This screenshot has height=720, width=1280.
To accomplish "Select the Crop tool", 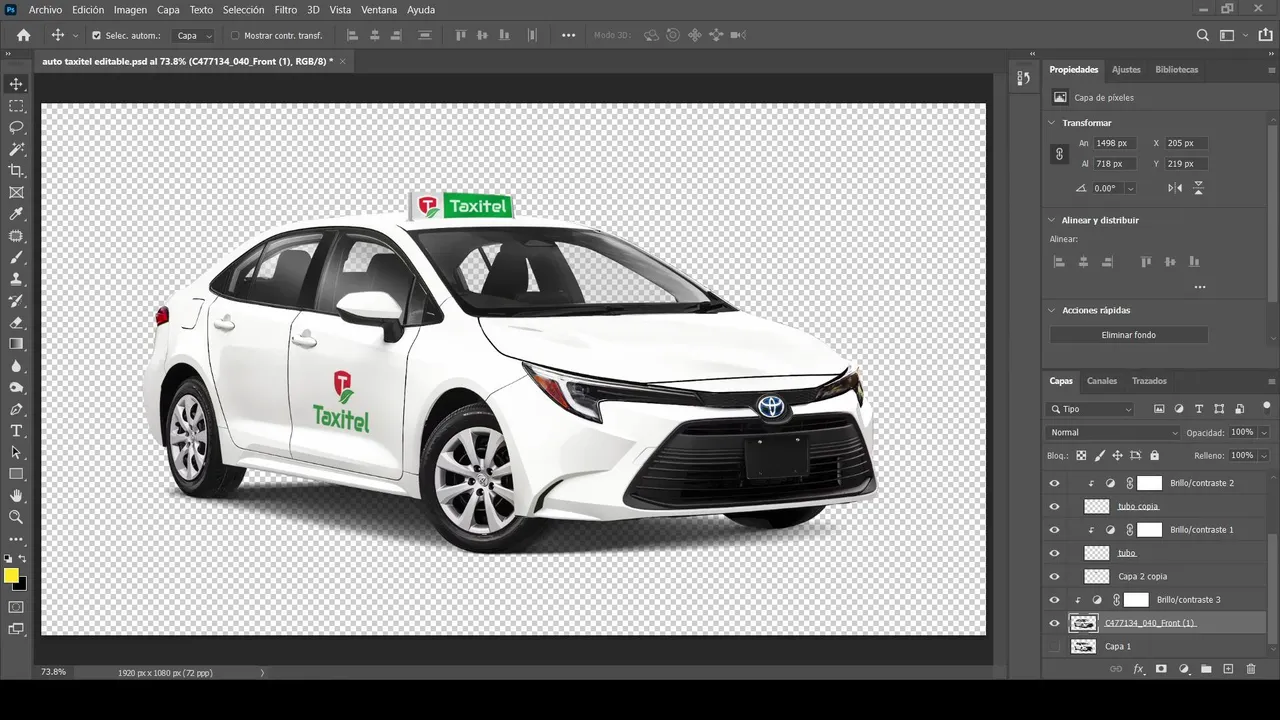I will 16,171.
